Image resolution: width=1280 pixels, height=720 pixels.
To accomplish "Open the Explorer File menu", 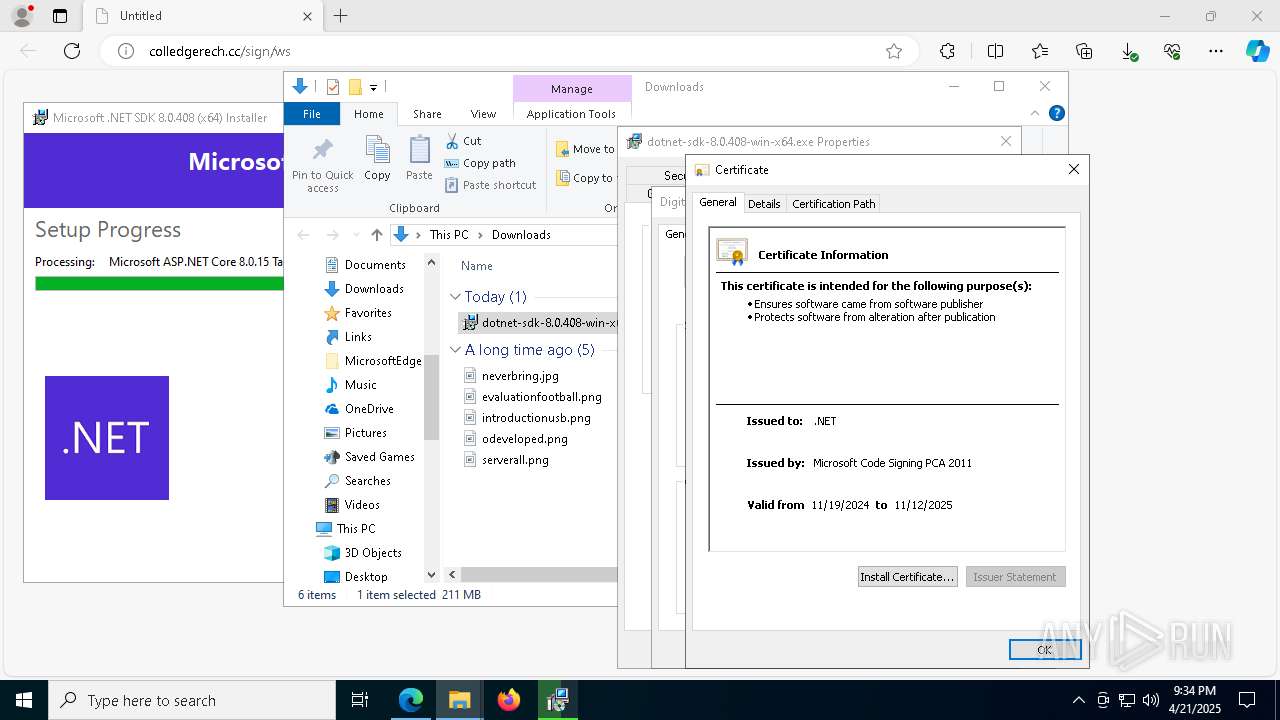I will tap(312, 114).
